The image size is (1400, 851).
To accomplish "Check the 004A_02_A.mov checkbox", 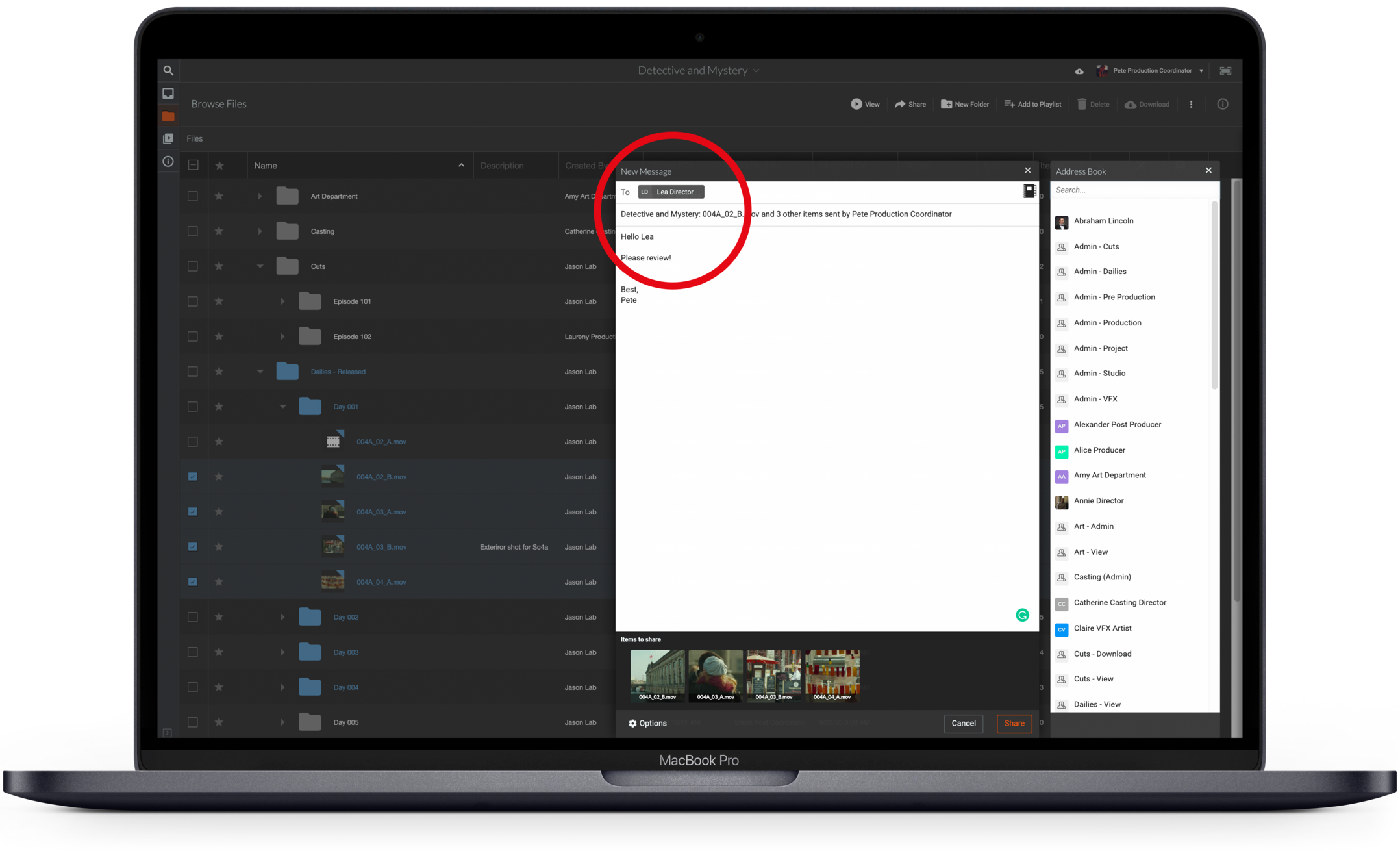I will 193,442.
